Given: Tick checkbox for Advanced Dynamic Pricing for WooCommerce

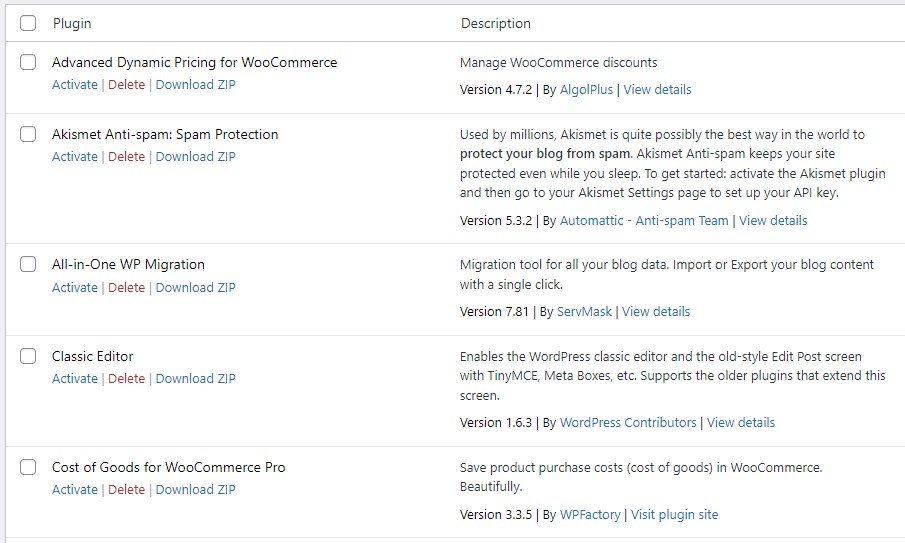Looking at the screenshot, I should pyautogui.click(x=28, y=62).
